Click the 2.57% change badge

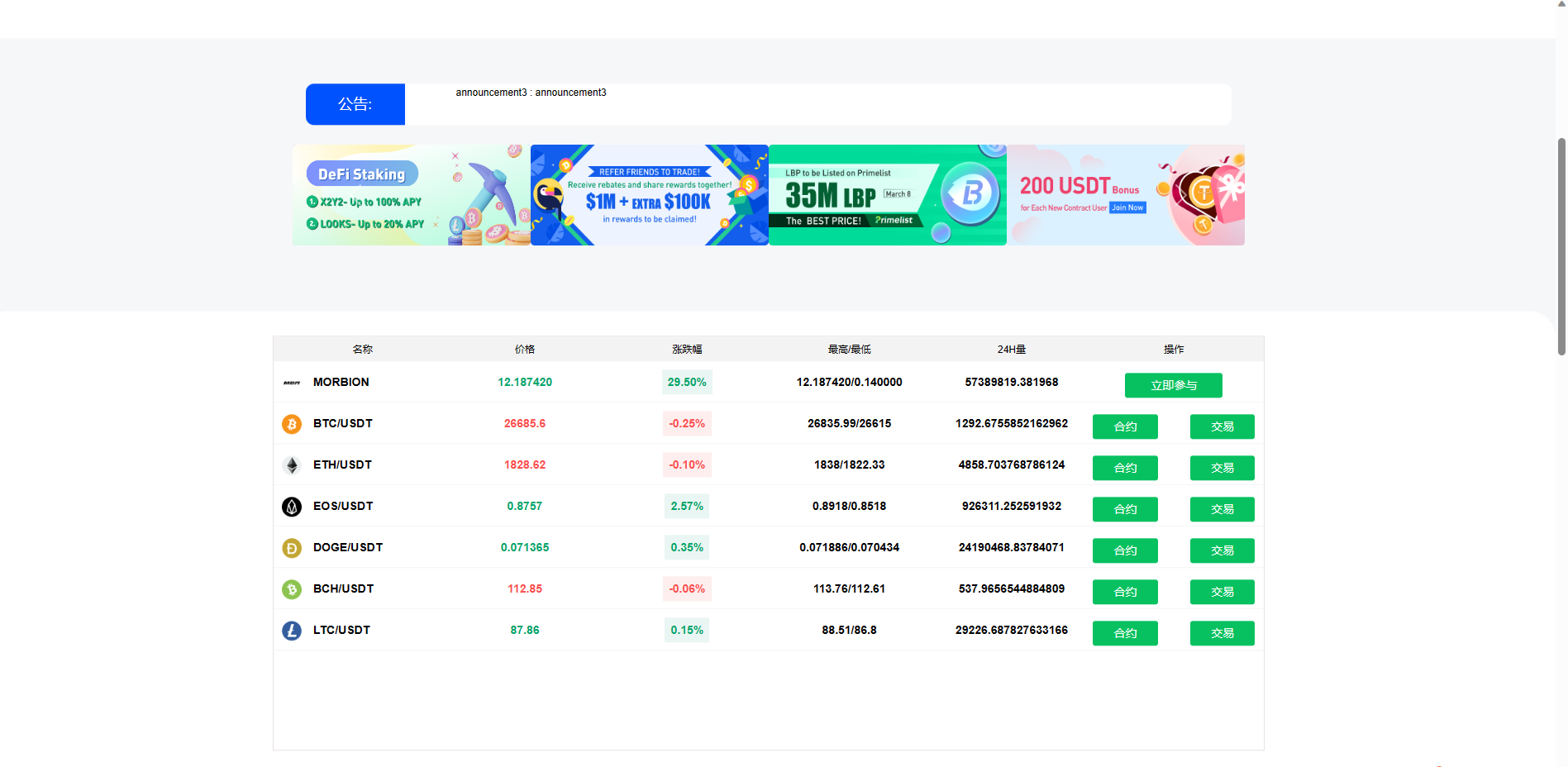tap(687, 506)
